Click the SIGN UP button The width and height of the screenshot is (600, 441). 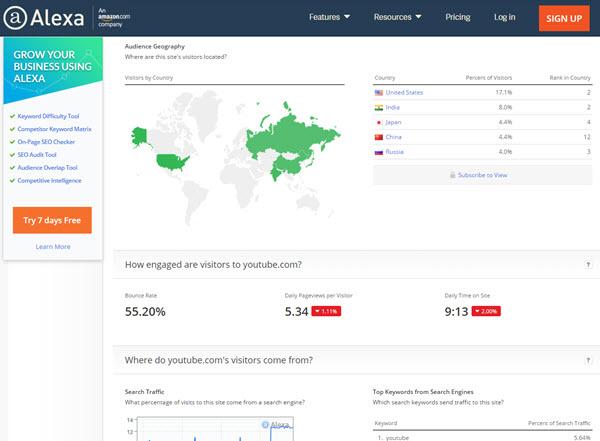pyautogui.click(x=564, y=18)
